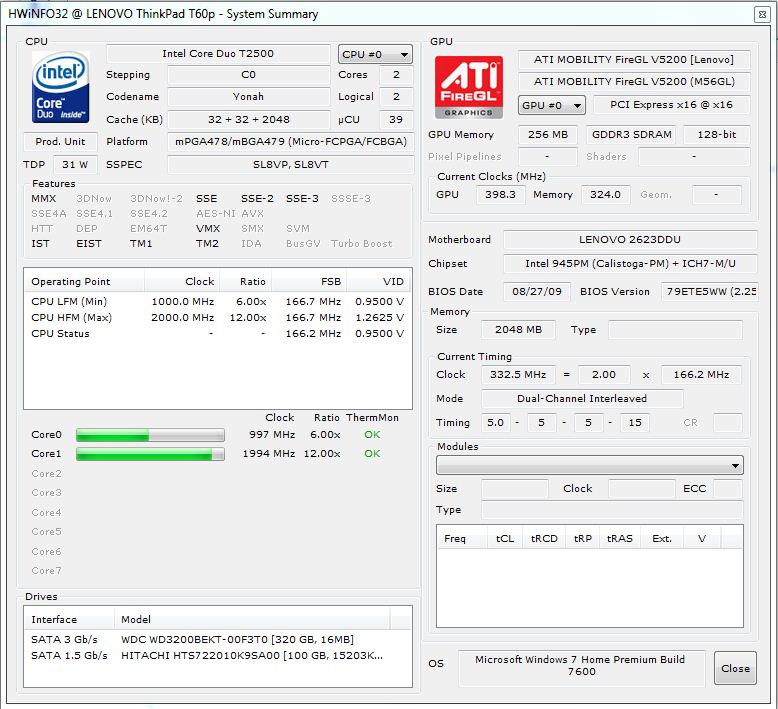
Task: Click the Freq column header in modules table
Action: click(x=456, y=538)
